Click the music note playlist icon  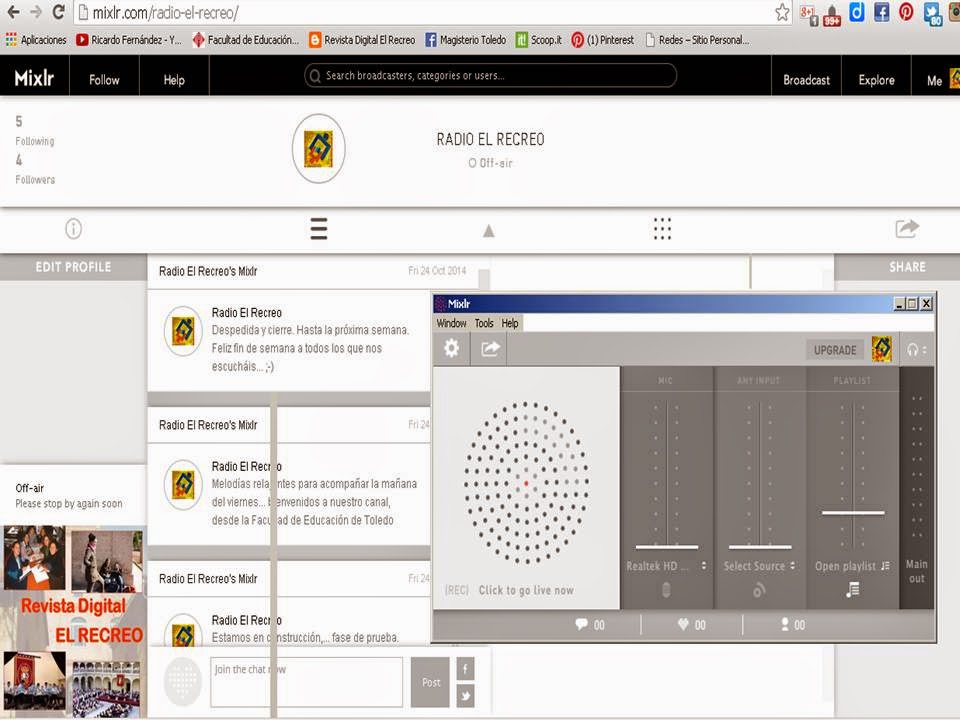pyautogui.click(x=852, y=590)
